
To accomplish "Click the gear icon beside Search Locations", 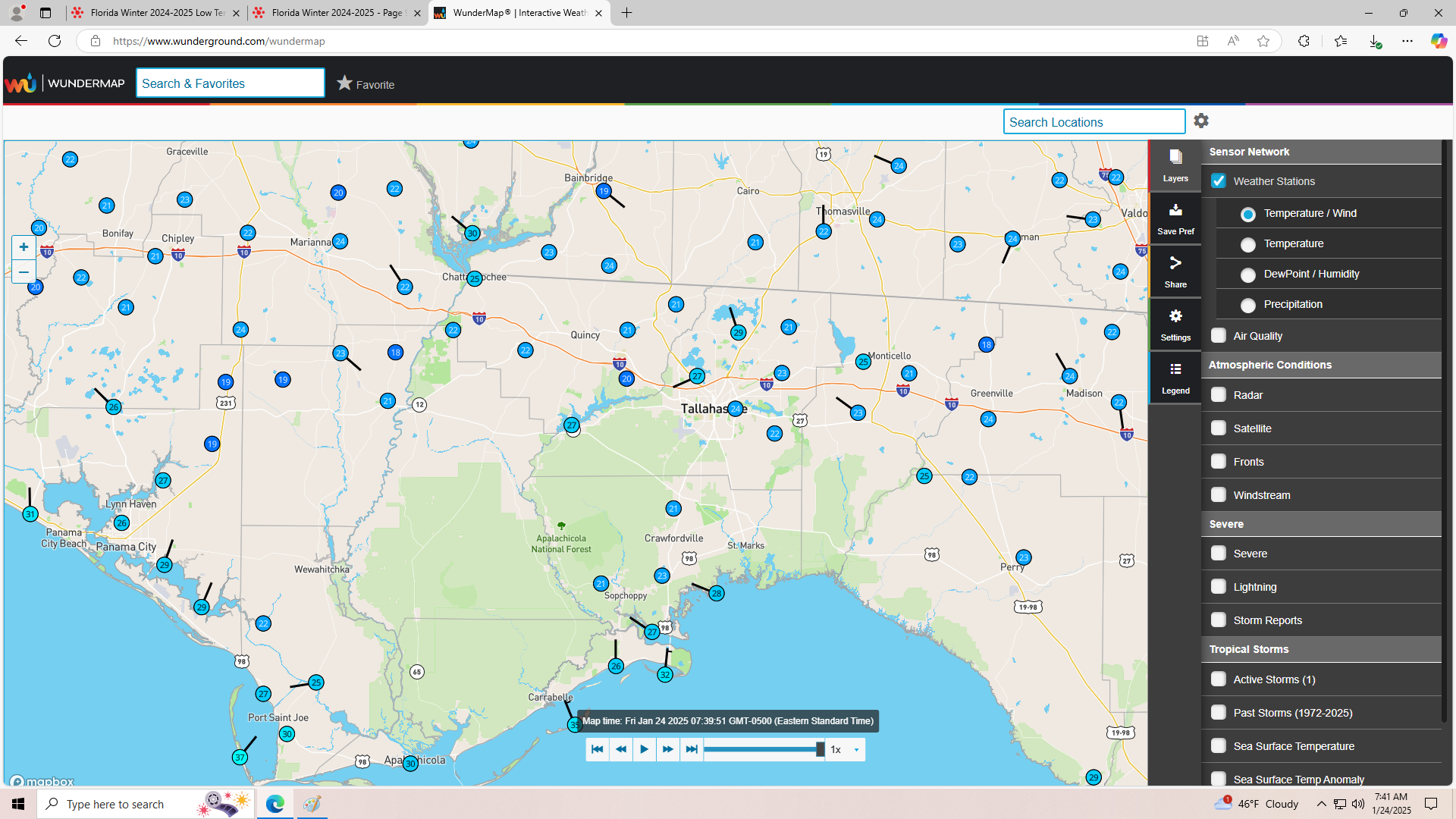I will tap(1201, 121).
